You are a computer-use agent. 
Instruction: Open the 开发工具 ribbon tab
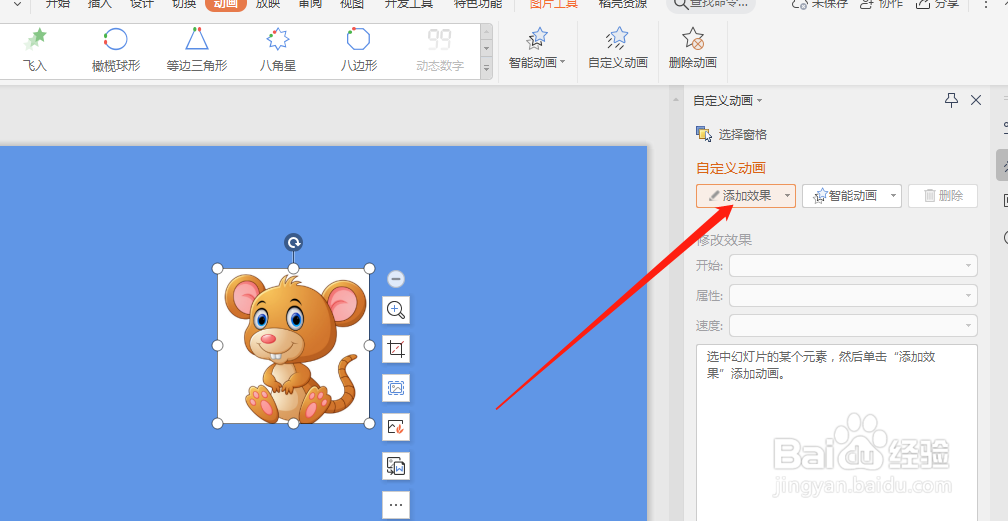[x=408, y=4]
